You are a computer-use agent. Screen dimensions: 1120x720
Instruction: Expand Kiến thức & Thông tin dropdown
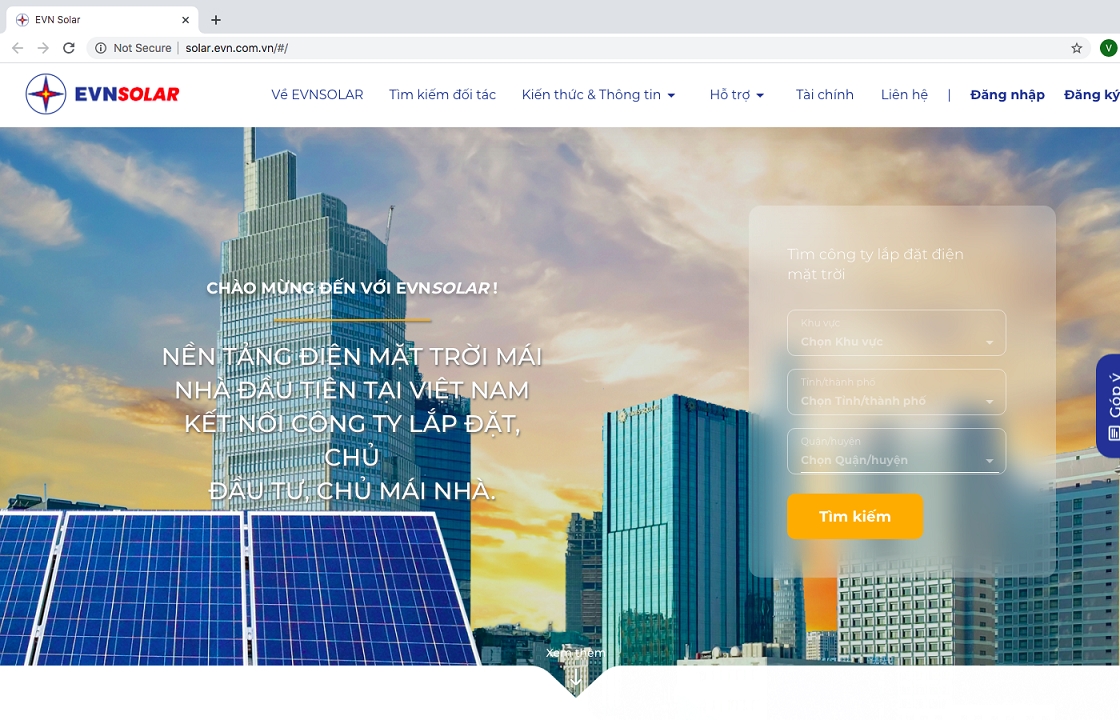tap(599, 94)
